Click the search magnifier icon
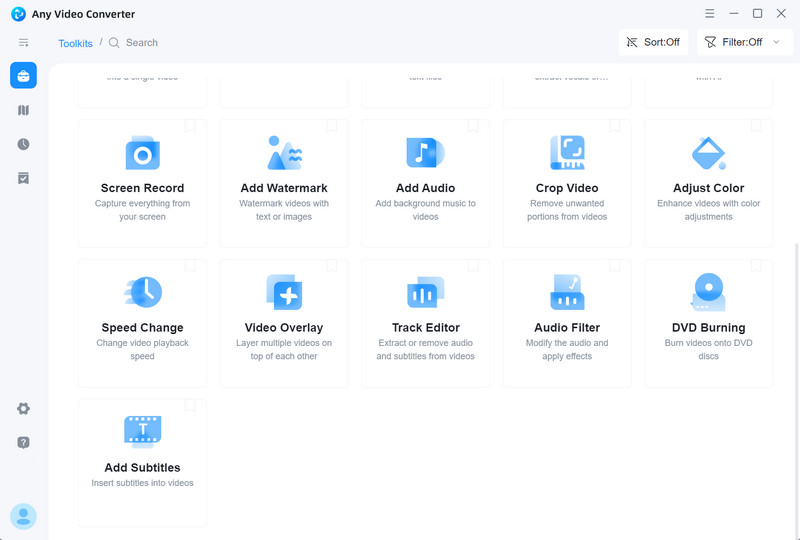 click(x=114, y=43)
